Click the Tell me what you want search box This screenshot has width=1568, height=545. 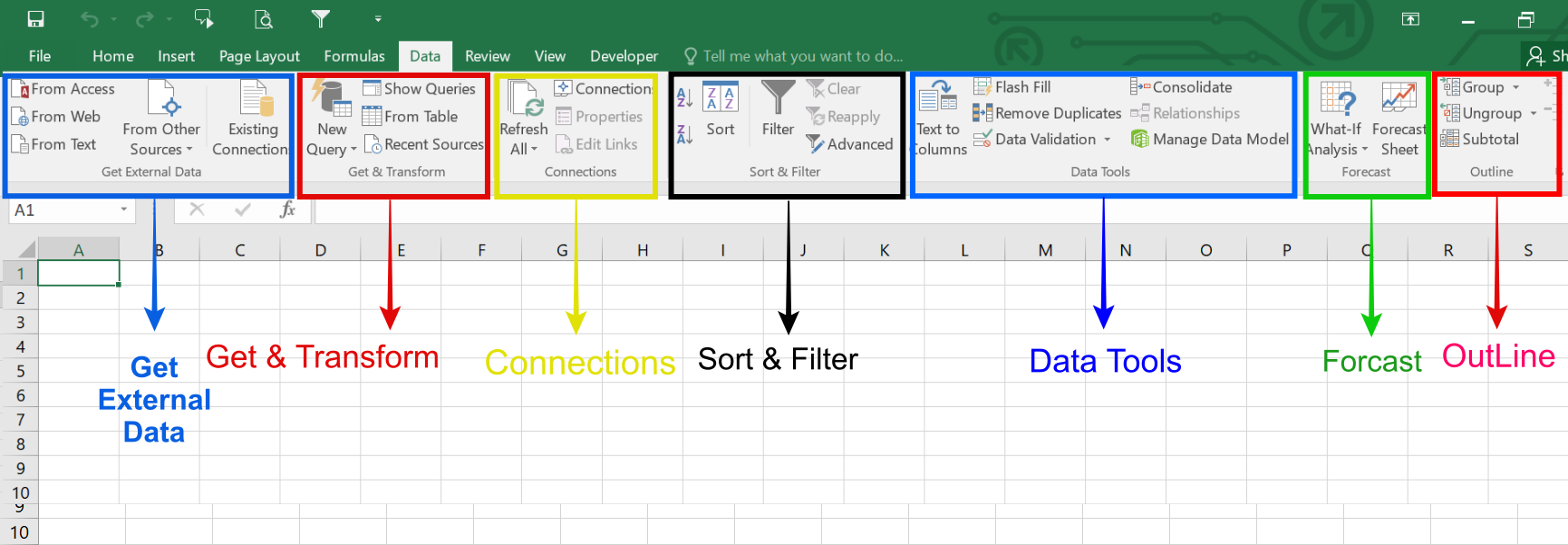[x=794, y=56]
